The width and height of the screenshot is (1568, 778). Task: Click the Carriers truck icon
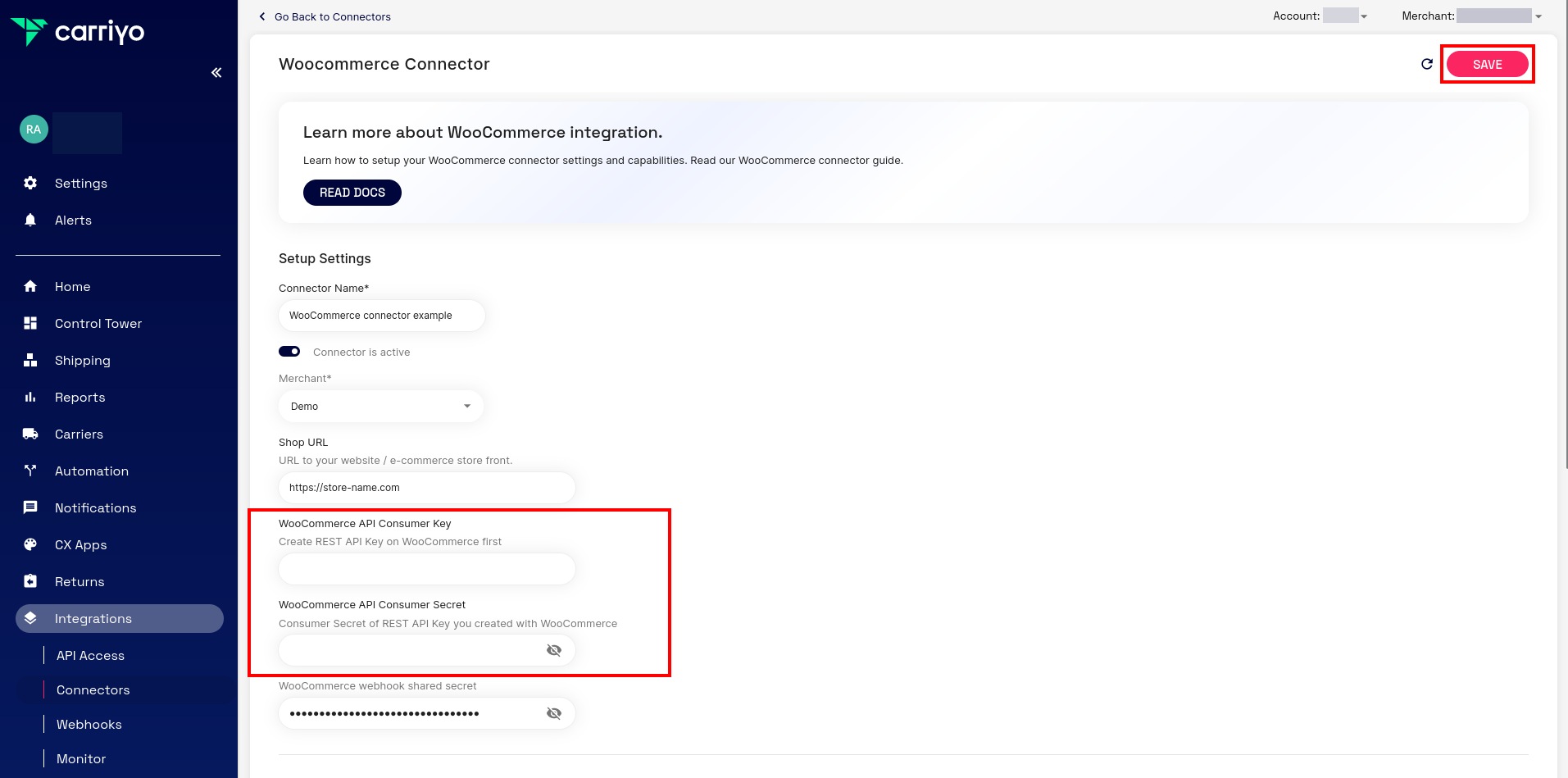pos(30,434)
